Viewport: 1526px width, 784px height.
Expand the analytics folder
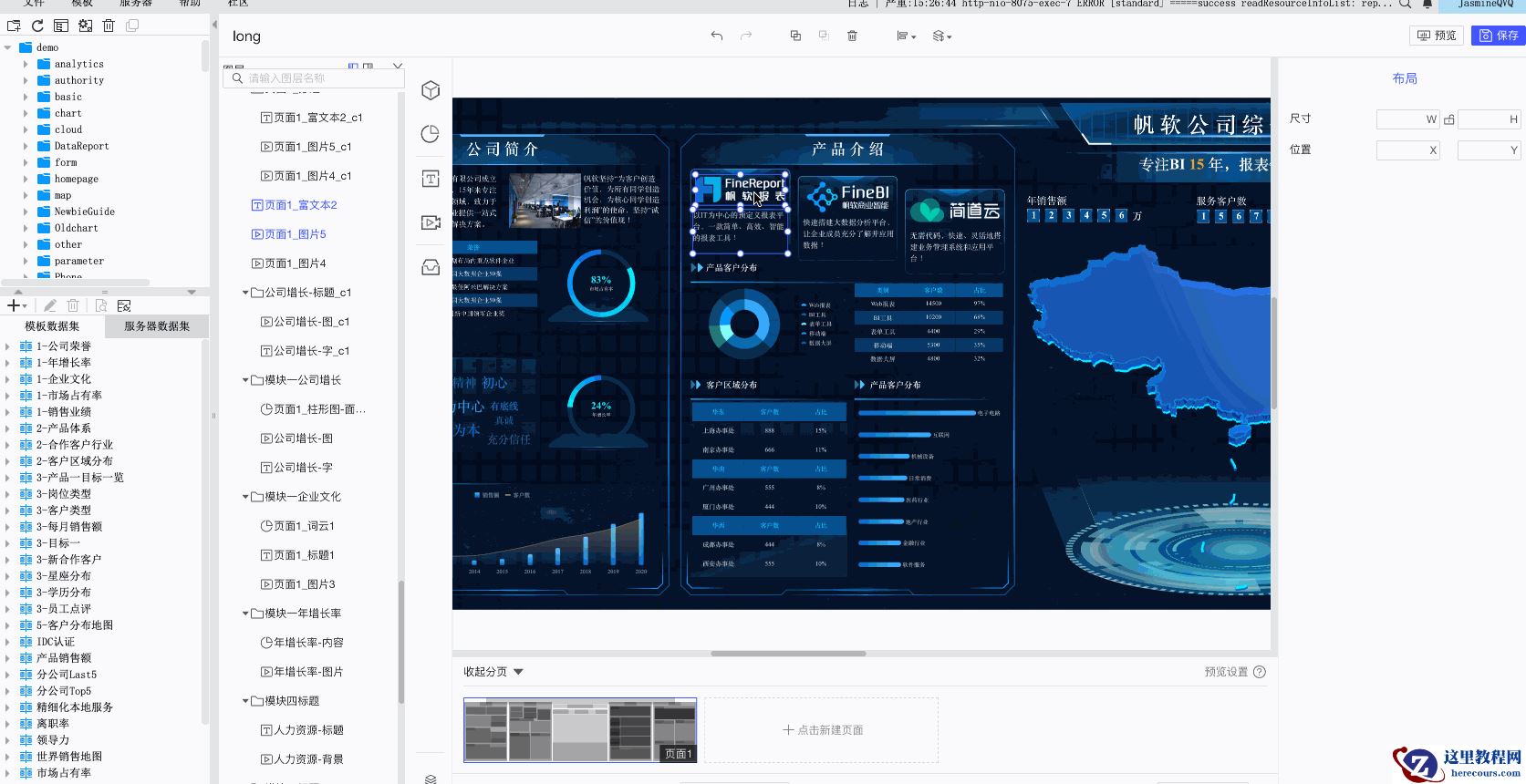pos(25,64)
